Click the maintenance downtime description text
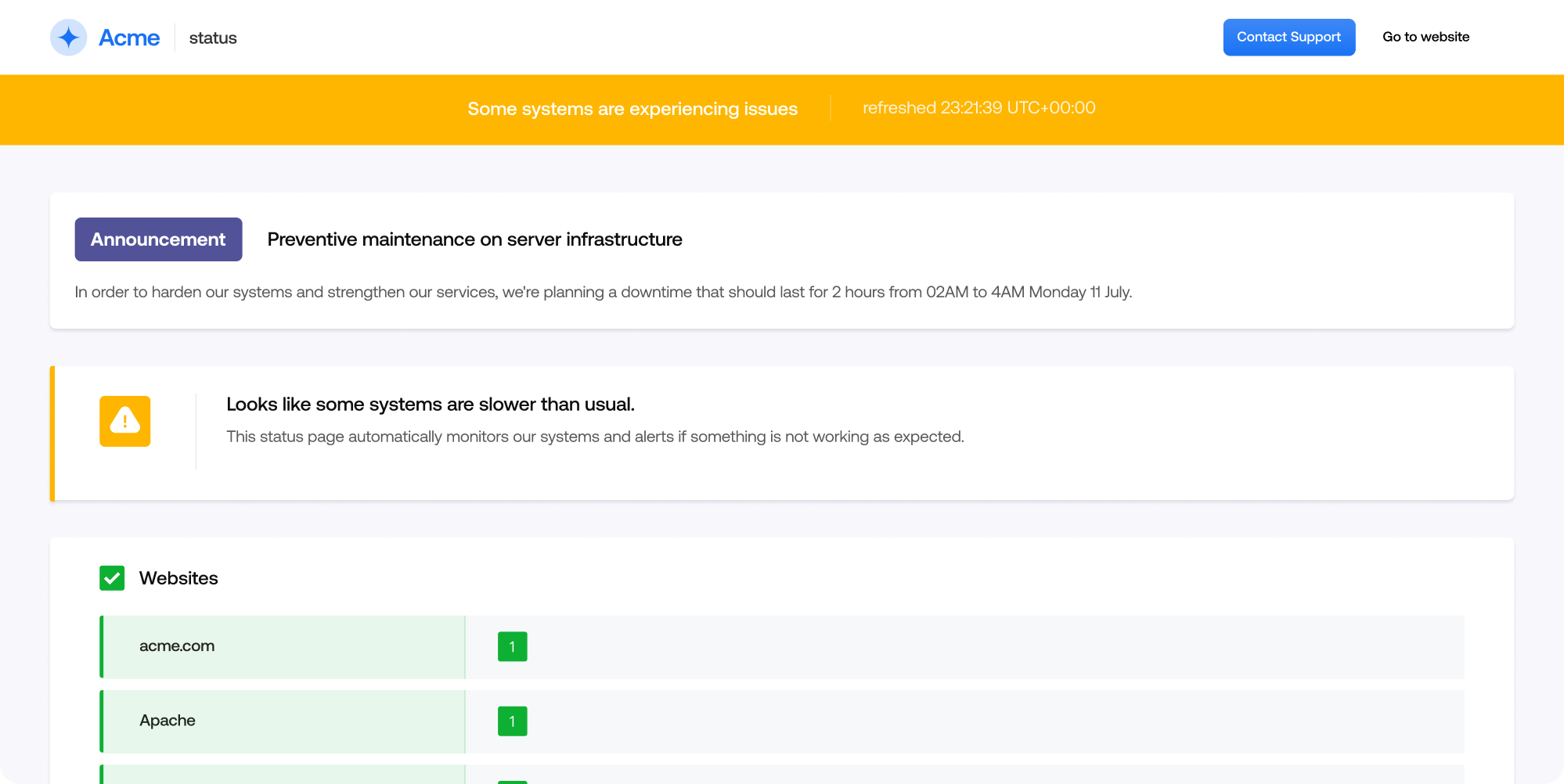 [x=603, y=292]
